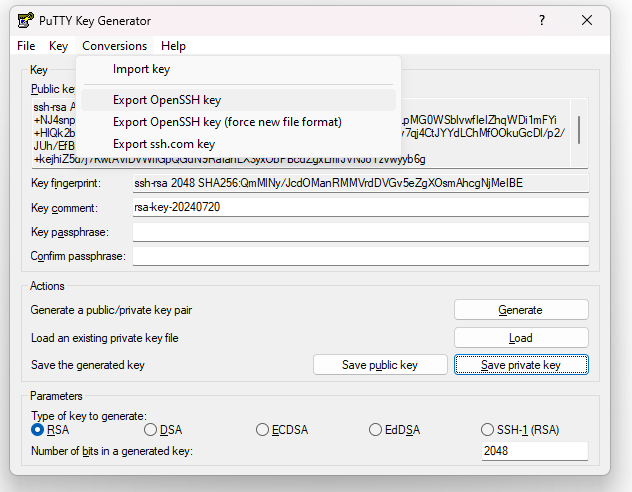The image size is (632, 492).
Task: Click the Load button
Action: [x=521, y=338]
